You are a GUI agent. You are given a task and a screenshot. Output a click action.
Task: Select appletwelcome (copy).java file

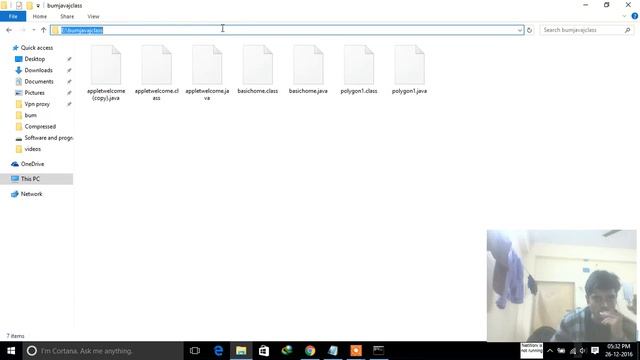(106, 73)
